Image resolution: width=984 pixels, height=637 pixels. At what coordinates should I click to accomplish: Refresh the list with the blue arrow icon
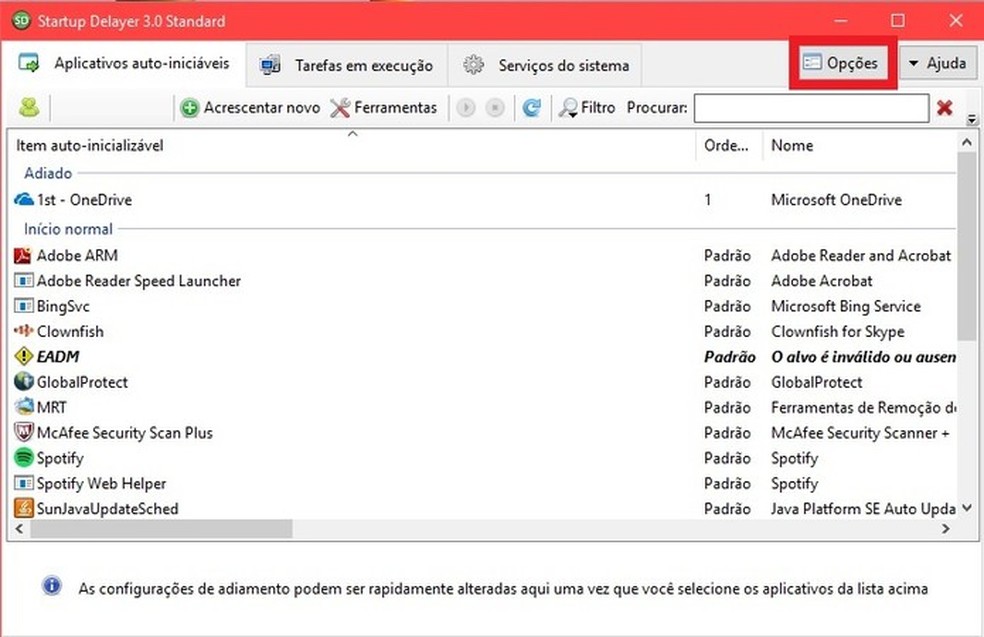(x=532, y=108)
